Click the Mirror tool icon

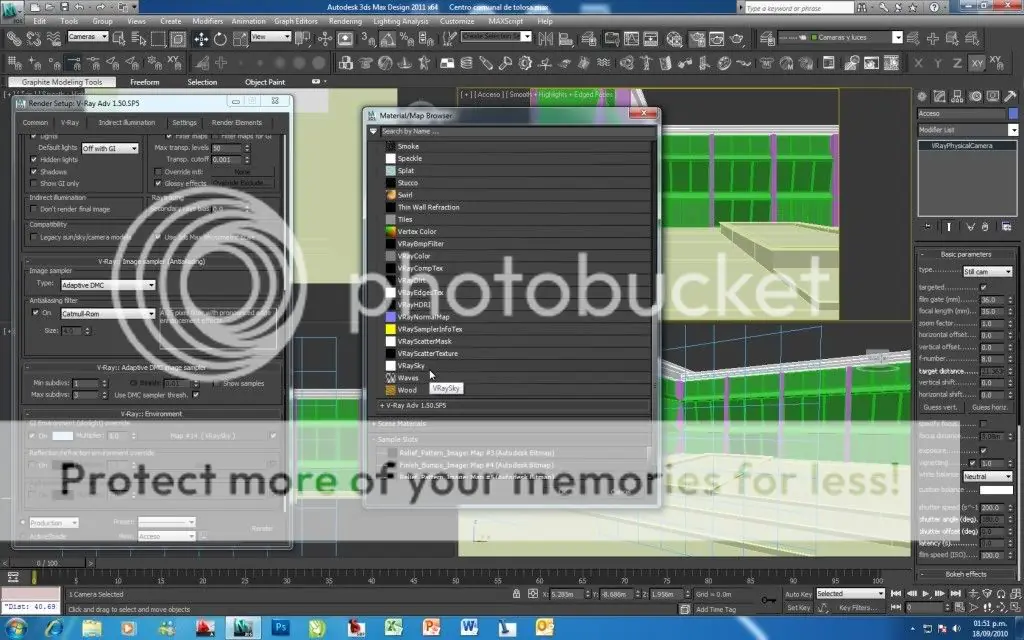[x=545, y=39]
